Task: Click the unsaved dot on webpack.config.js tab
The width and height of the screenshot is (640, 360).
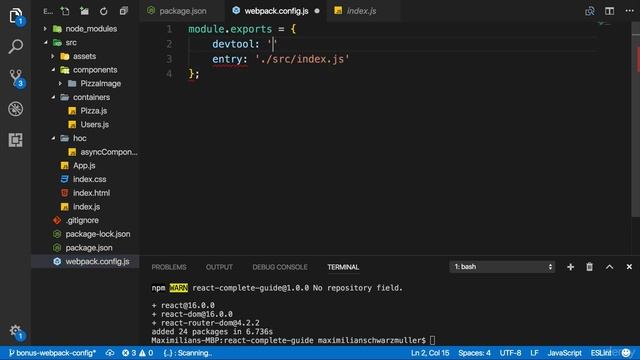Action: [x=317, y=11]
